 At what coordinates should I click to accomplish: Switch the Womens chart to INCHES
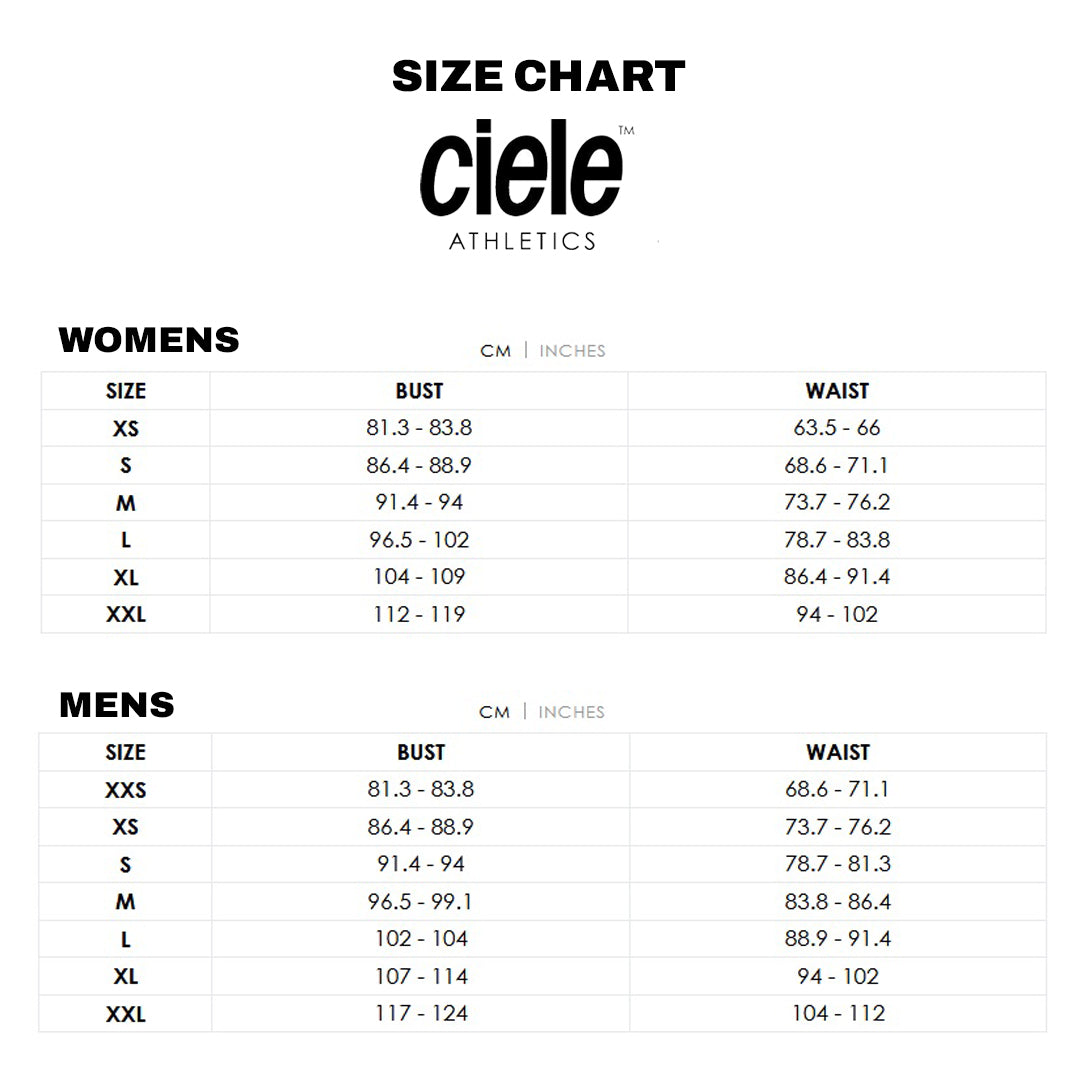(572, 351)
